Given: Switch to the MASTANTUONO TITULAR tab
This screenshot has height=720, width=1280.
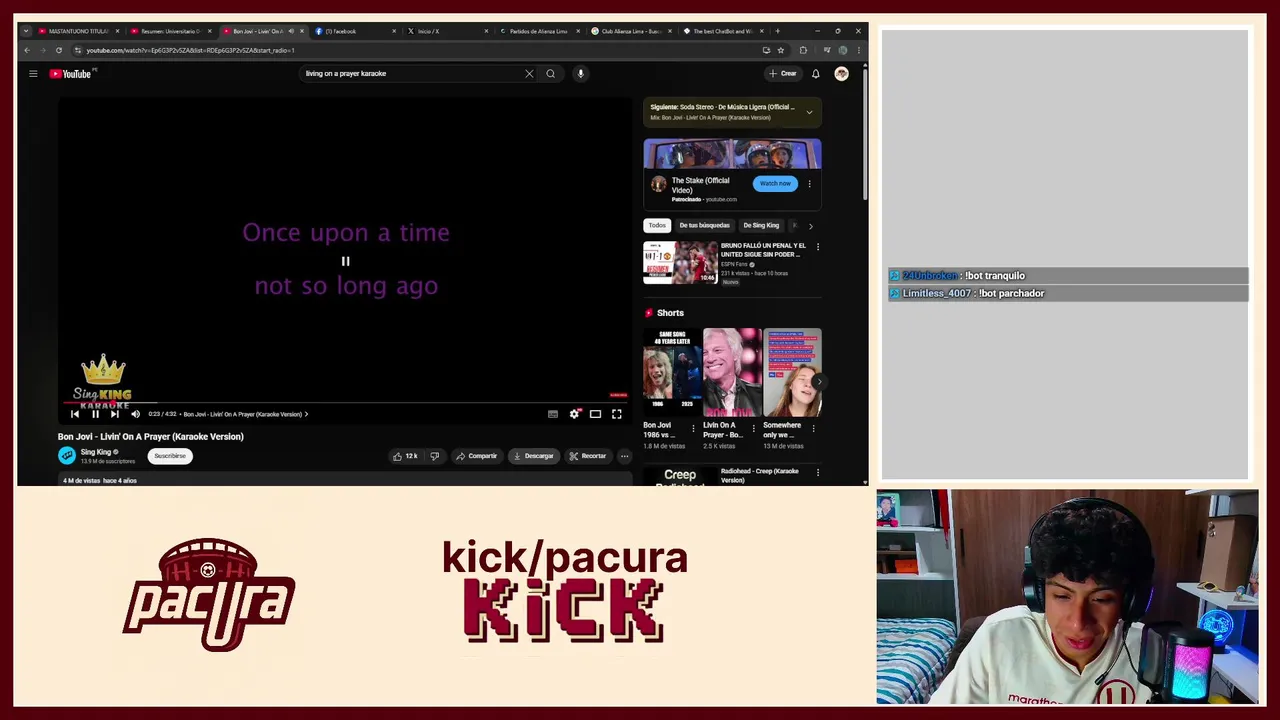Looking at the screenshot, I should (77, 31).
